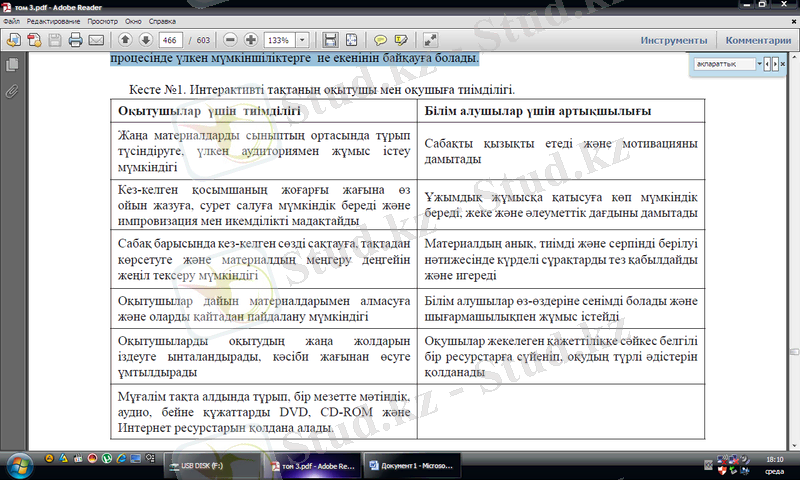Switch to Документ 1 Microsoft Word taskbar button
This screenshot has height=480, width=800.
coord(410,466)
